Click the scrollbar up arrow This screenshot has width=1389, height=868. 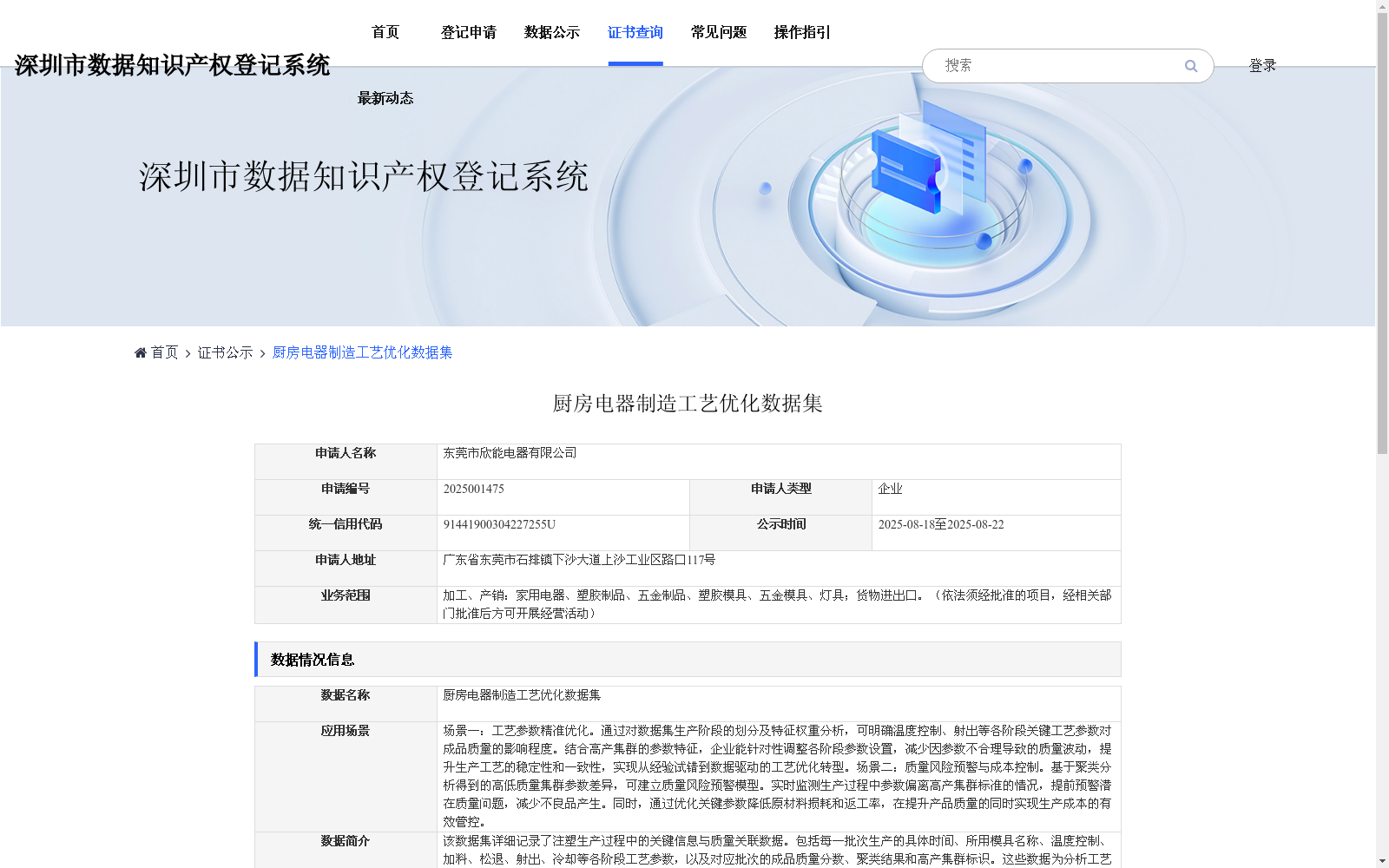(x=1382, y=5)
